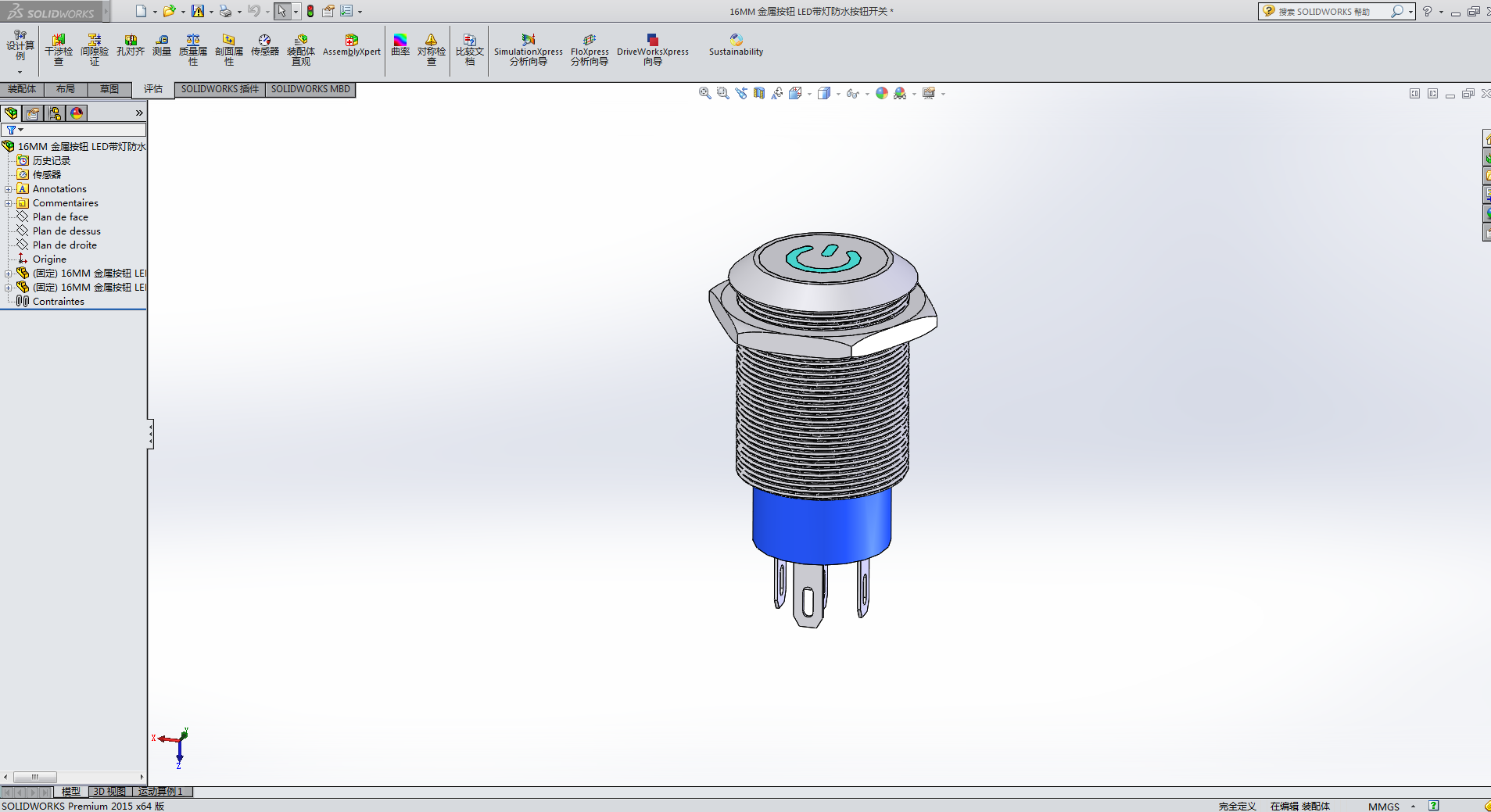This screenshot has height=812, width=1491.
Task: Open the DisplayManager color sphere tab
Action: pyautogui.click(x=77, y=114)
